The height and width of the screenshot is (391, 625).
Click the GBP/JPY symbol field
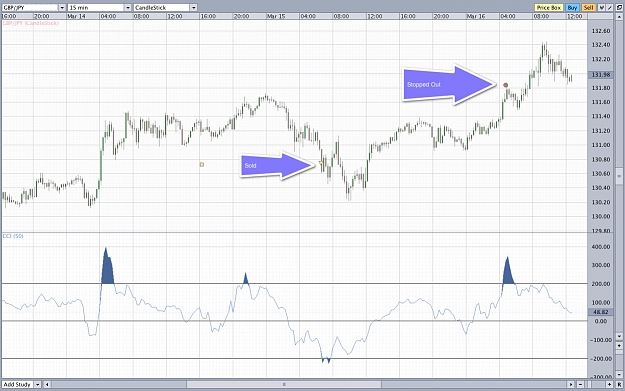(x=30, y=8)
